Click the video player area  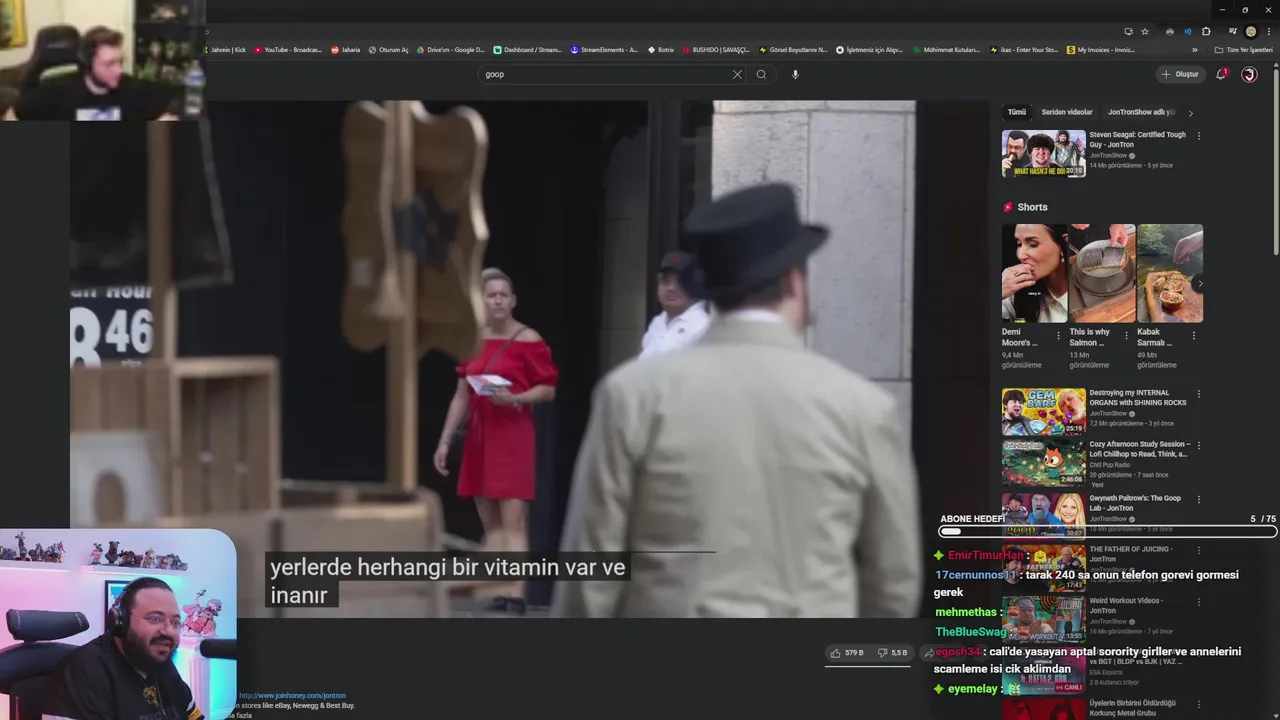(530, 358)
